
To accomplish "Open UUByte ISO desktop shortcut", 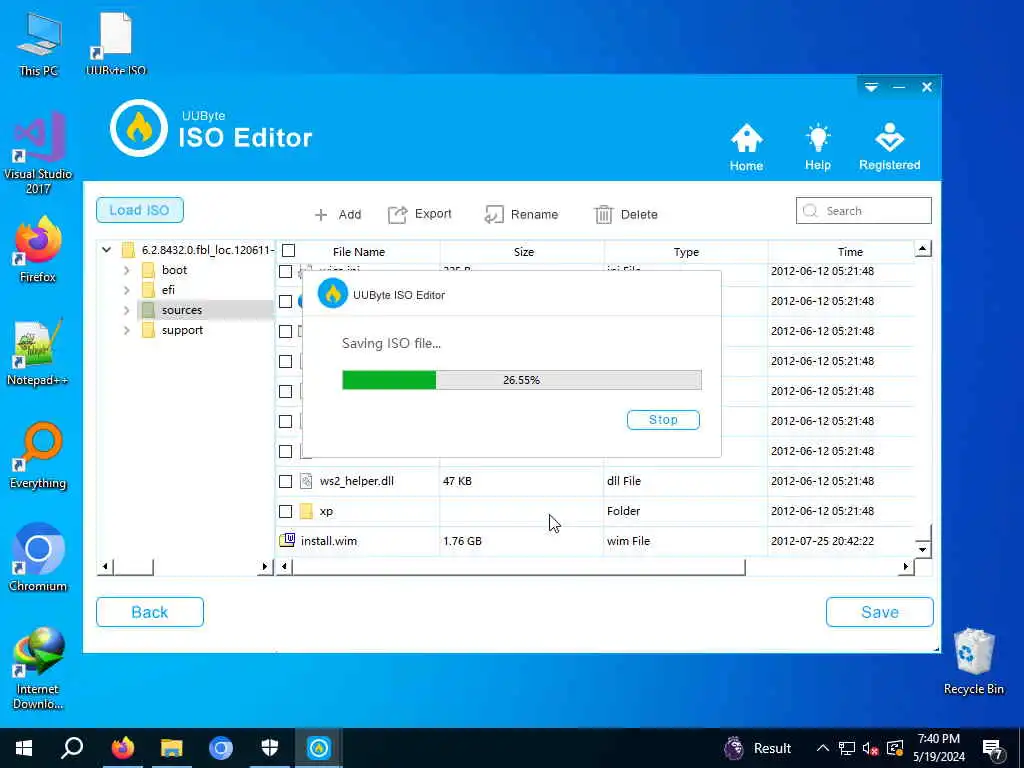I will point(116,44).
